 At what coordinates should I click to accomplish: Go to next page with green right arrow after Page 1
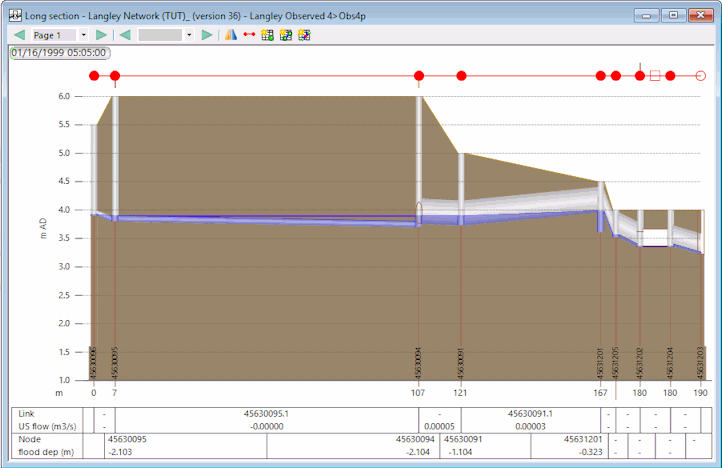pyautogui.click(x=101, y=35)
